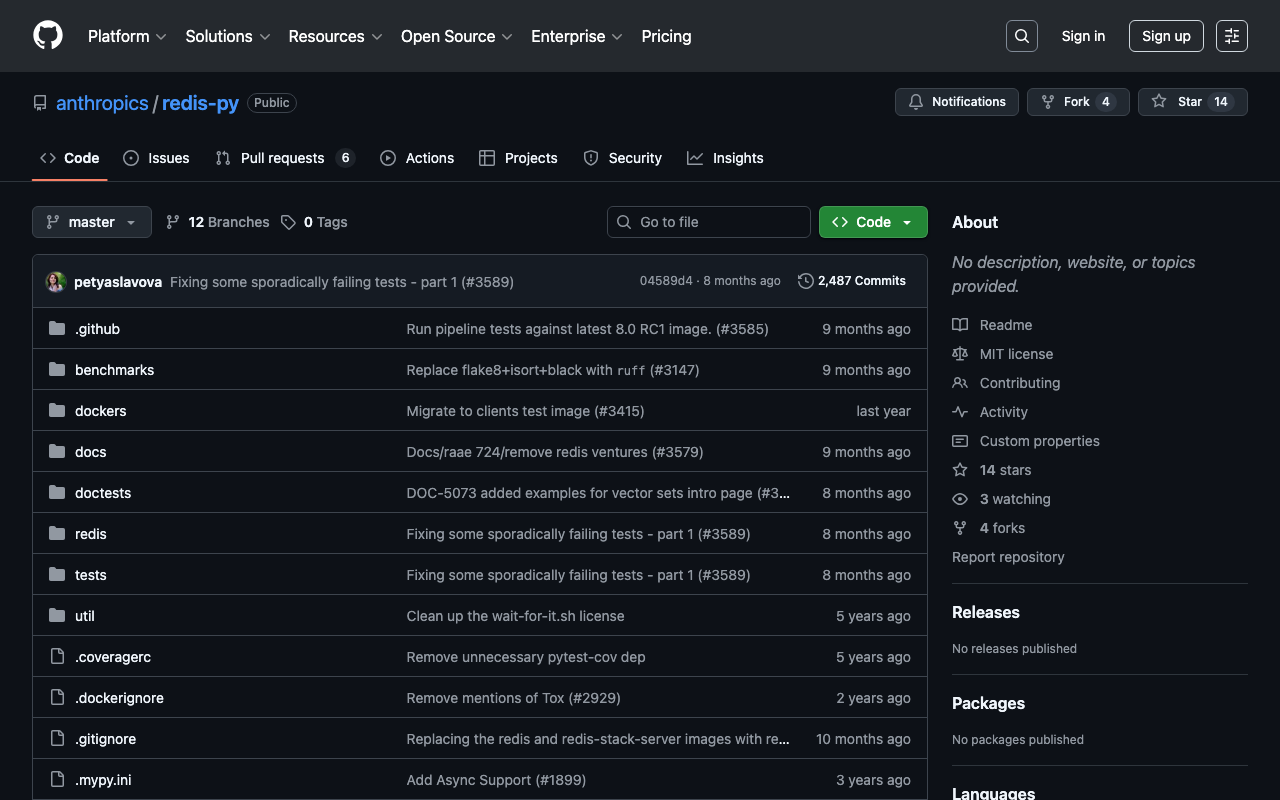The image size is (1280, 800).
Task: Click the petyaslavova avatar thumbnail
Action: 56,282
